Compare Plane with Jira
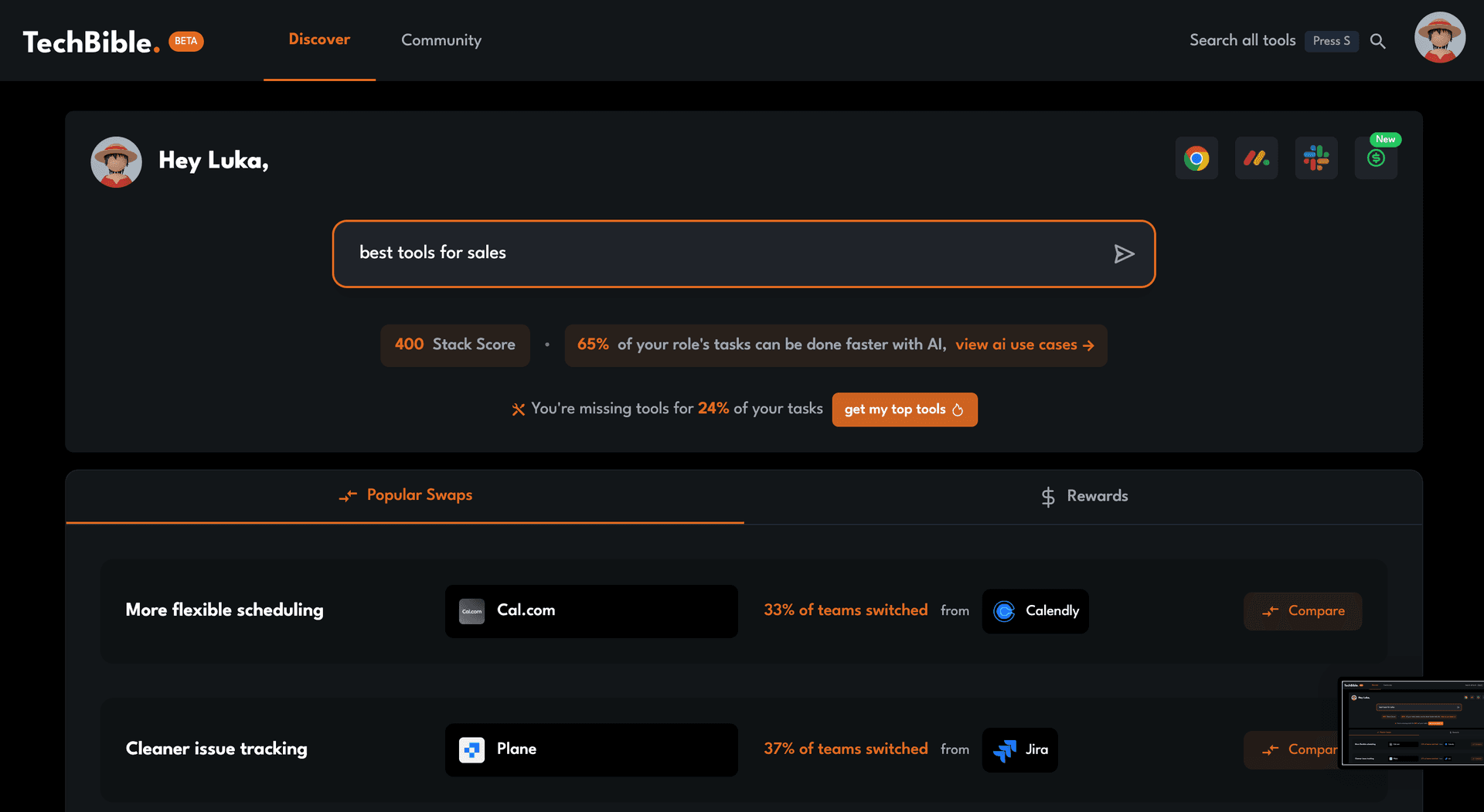The height and width of the screenshot is (812, 1484). click(x=1292, y=749)
